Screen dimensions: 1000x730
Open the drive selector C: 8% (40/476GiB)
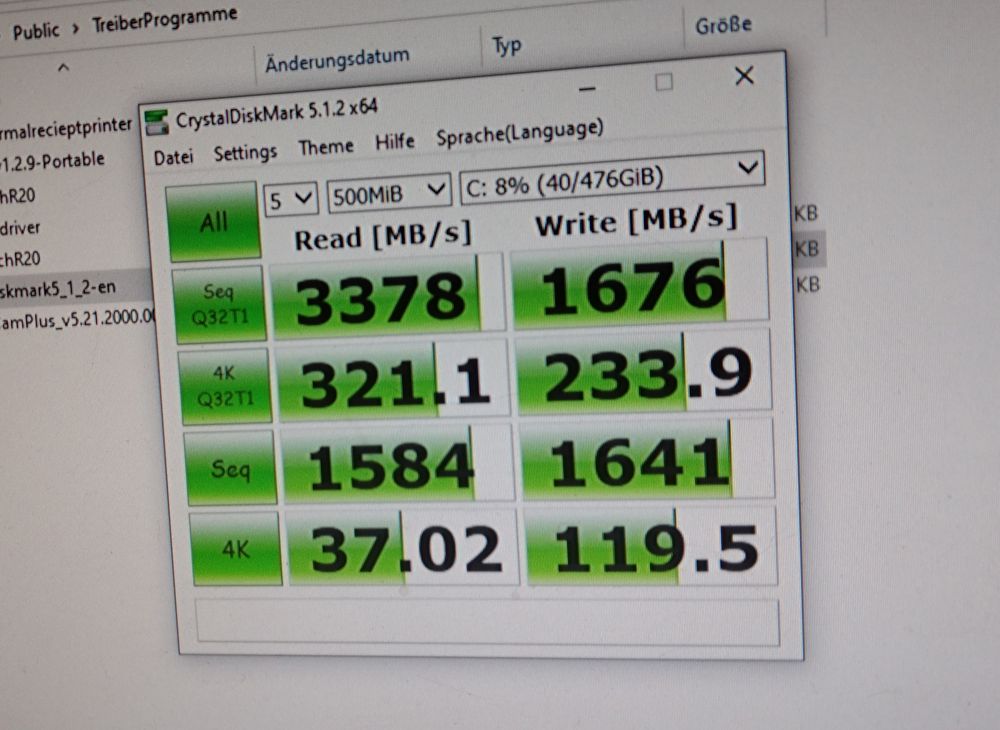click(x=612, y=177)
